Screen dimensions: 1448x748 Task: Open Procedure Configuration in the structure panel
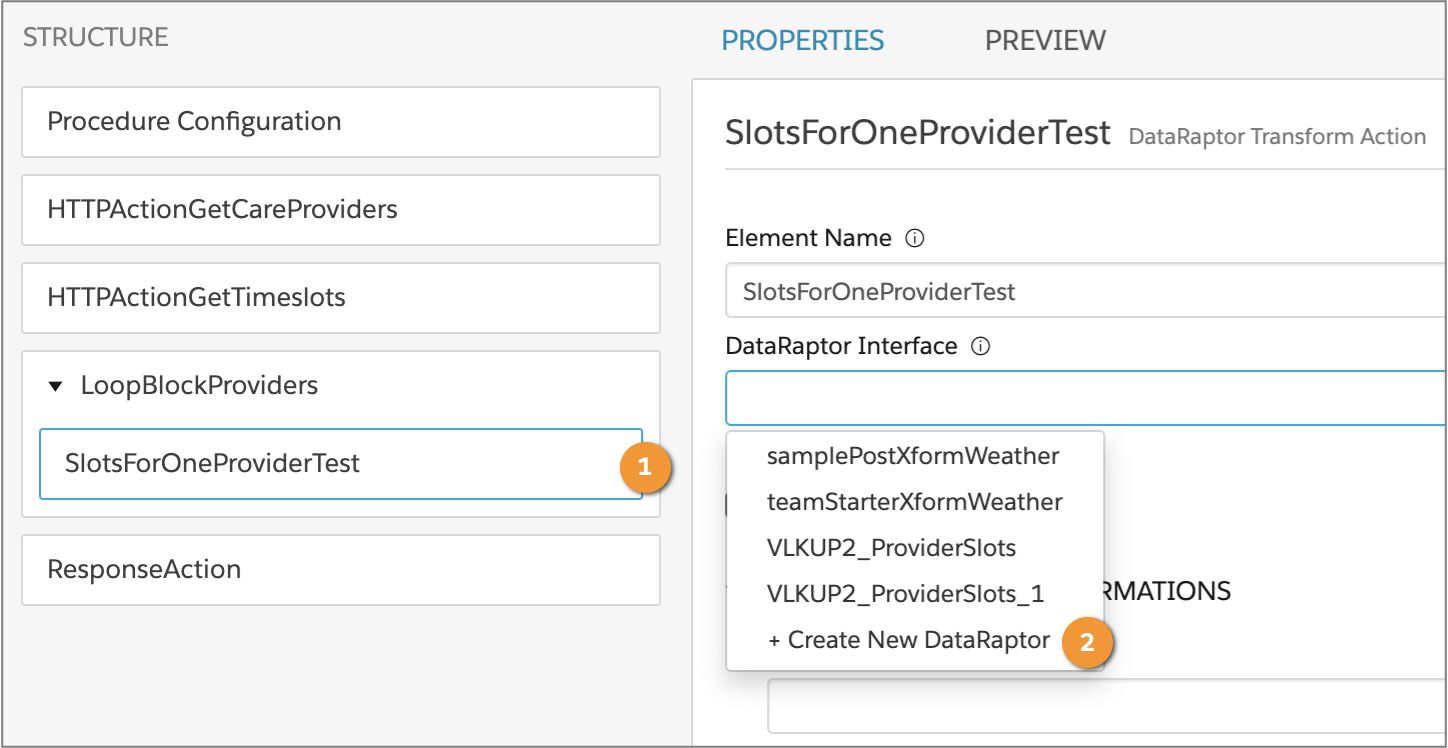click(193, 121)
